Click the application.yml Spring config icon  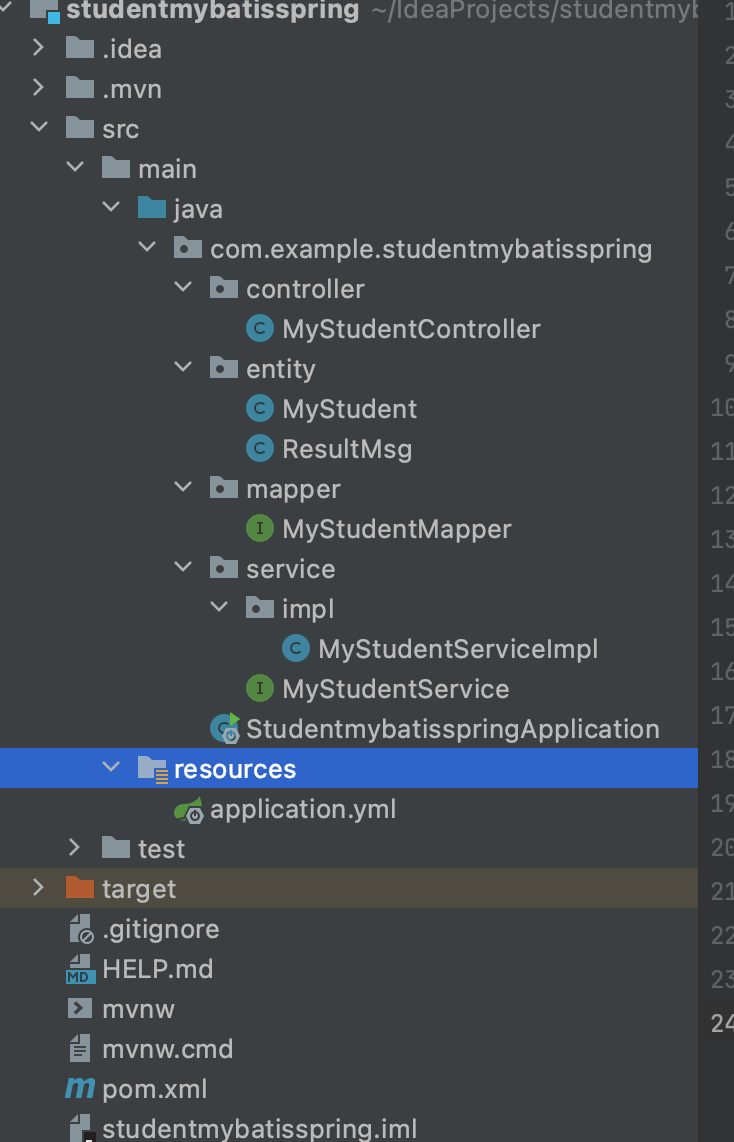coord(189,810)
